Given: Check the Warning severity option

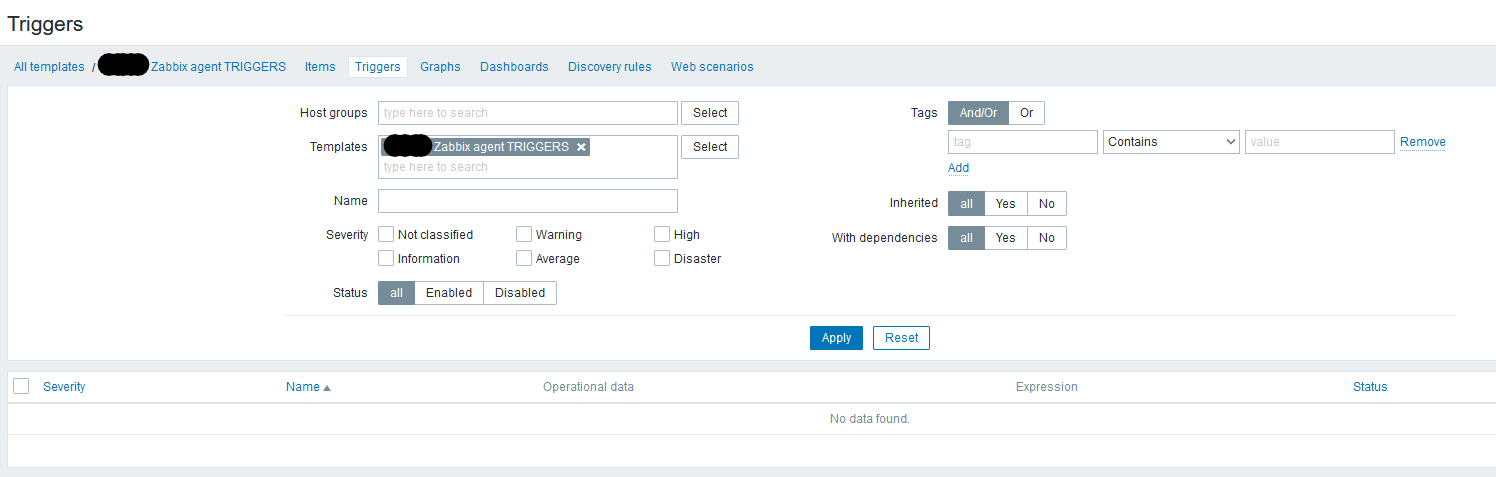Looking at the screenshot, I should (524, 235).
